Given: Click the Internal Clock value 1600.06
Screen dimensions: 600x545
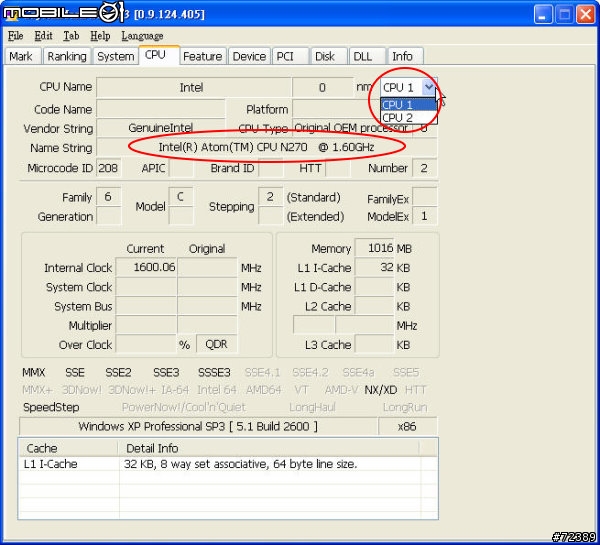Looking at the screenshot, I should (x=146, y=267).
